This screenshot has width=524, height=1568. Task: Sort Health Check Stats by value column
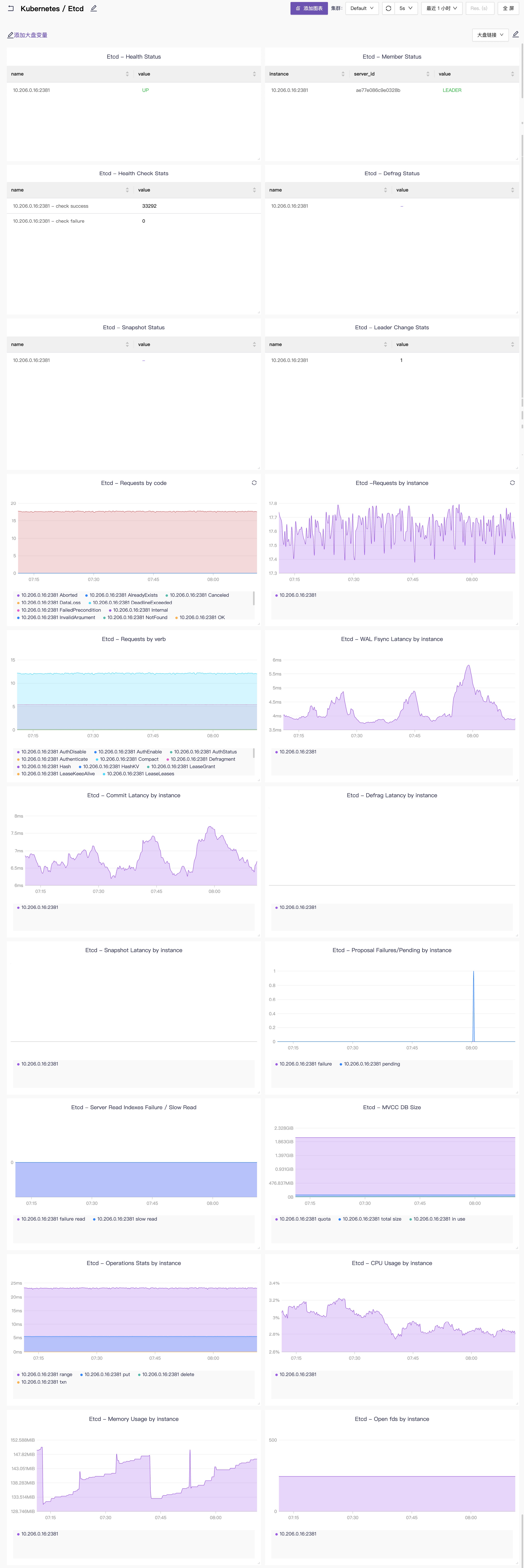click(254, 190)
